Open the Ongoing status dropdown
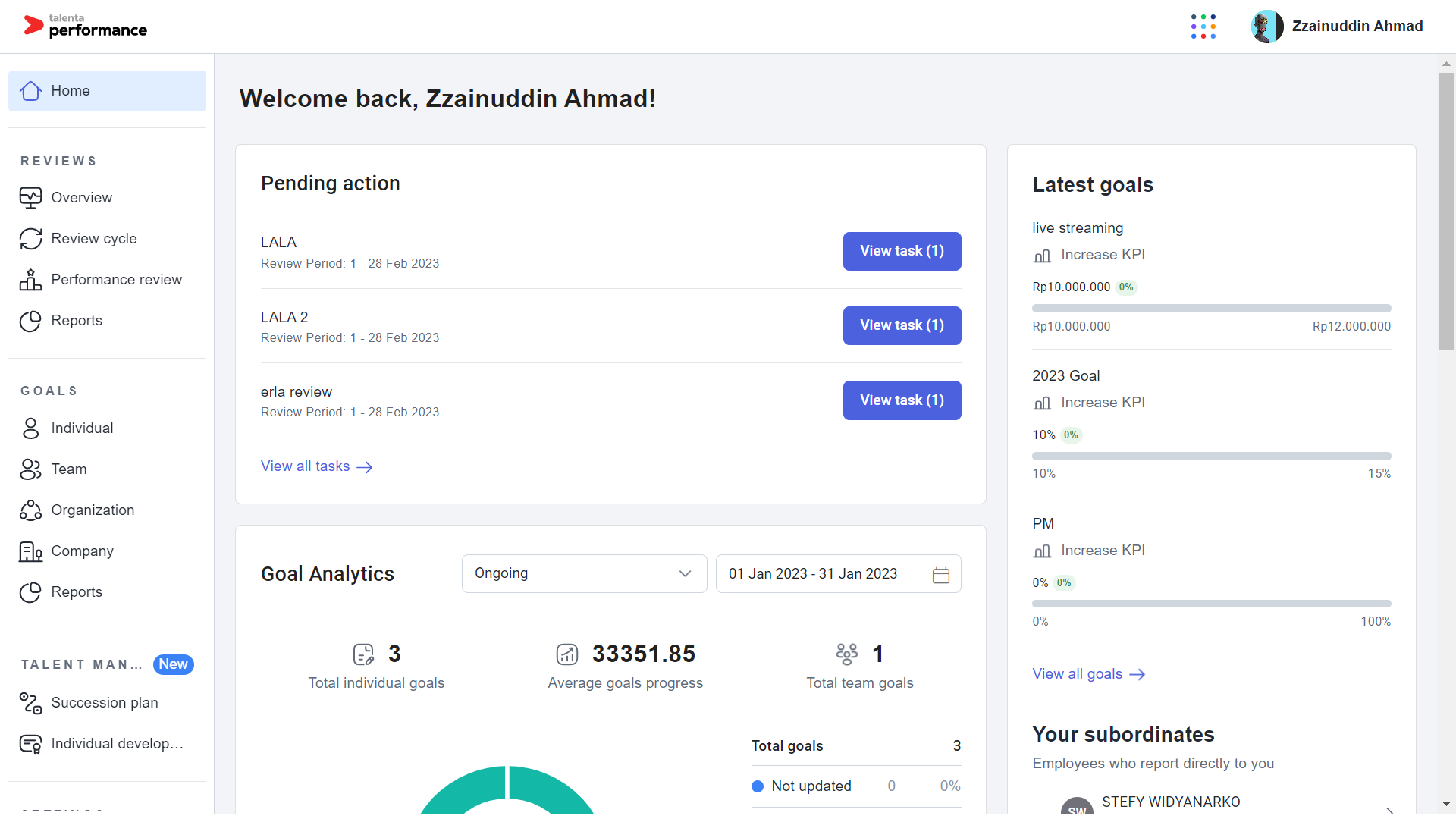1456x819 pixels. coord(583,573)
